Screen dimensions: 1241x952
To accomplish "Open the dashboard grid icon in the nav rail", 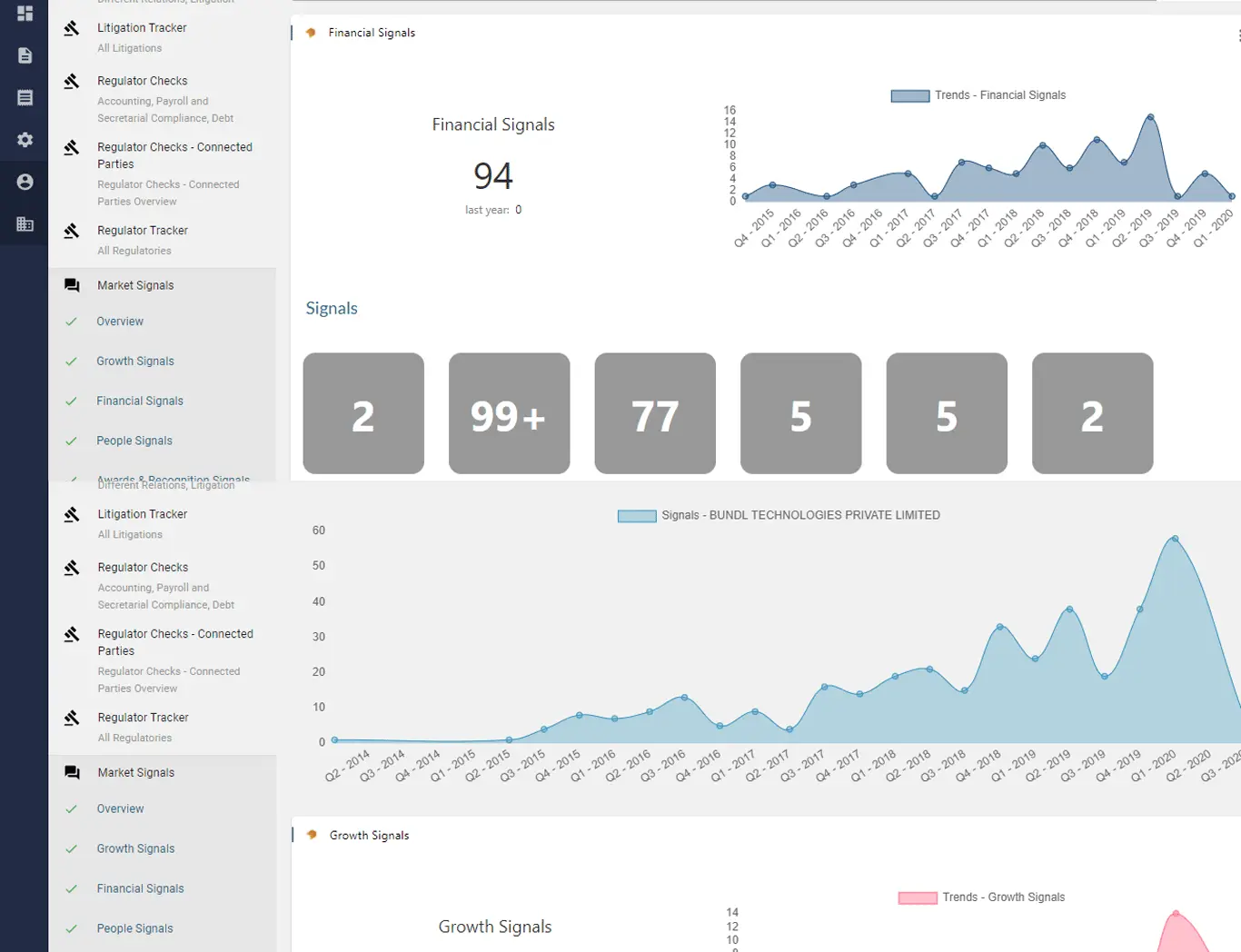I will coord(25,13).
